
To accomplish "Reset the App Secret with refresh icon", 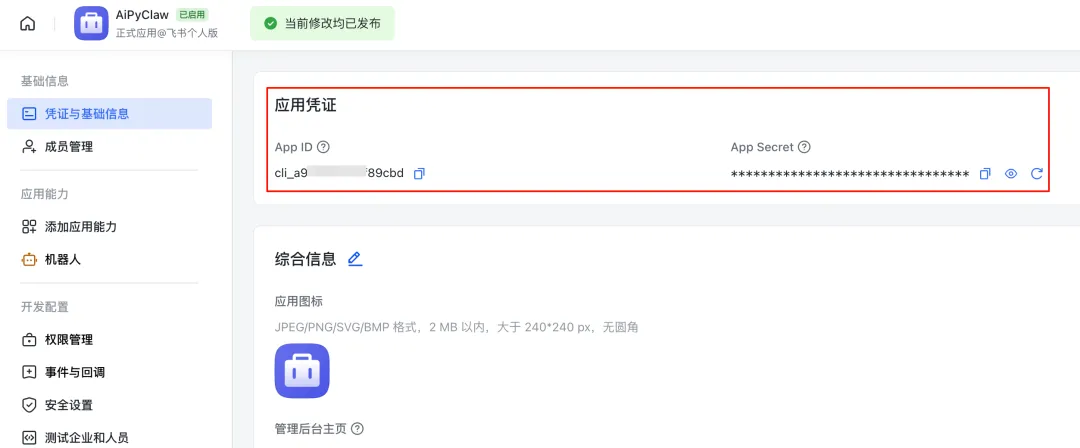I will tap(1037, 173).
